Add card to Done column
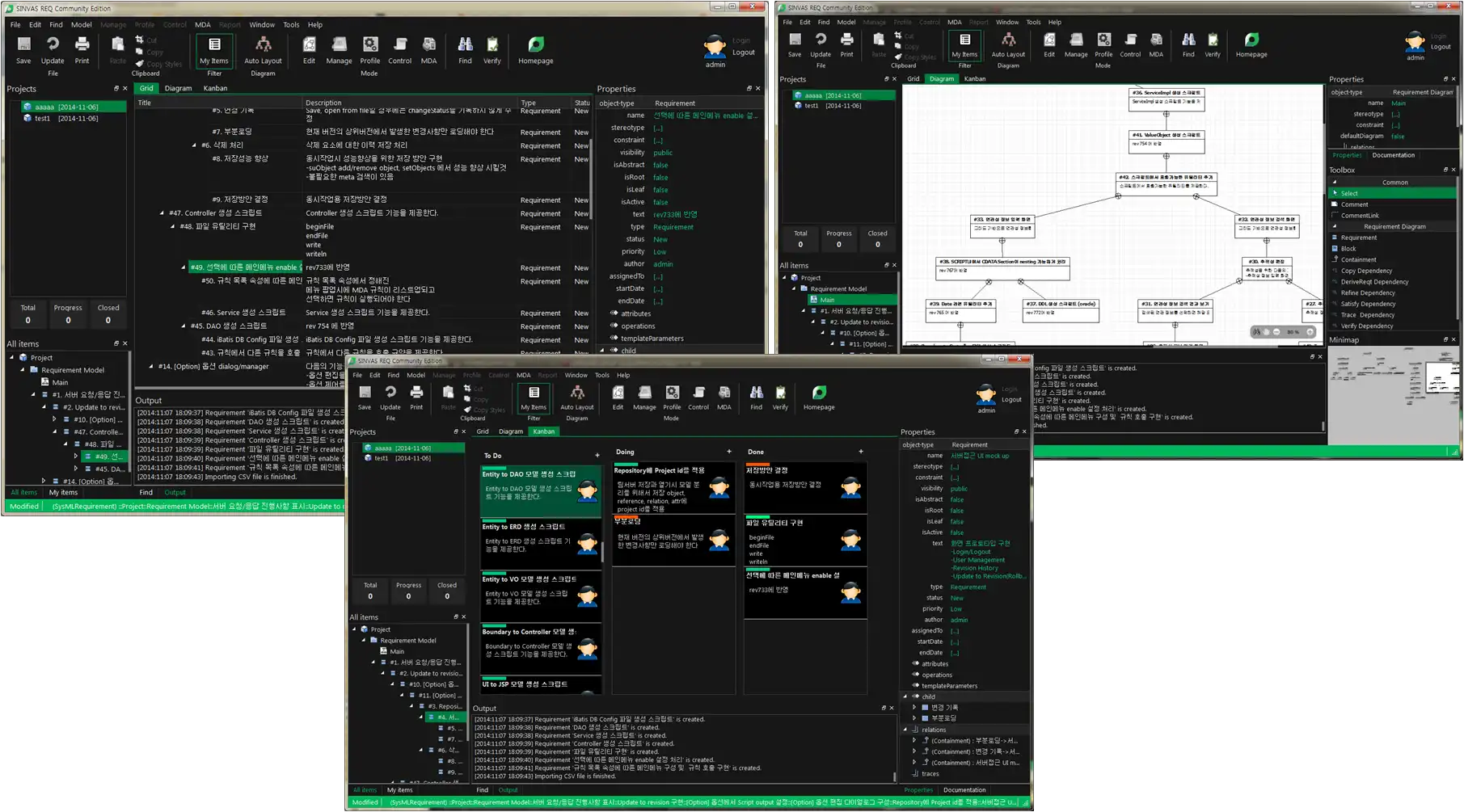Screen dimensions: 1464x812 (860, 452)
